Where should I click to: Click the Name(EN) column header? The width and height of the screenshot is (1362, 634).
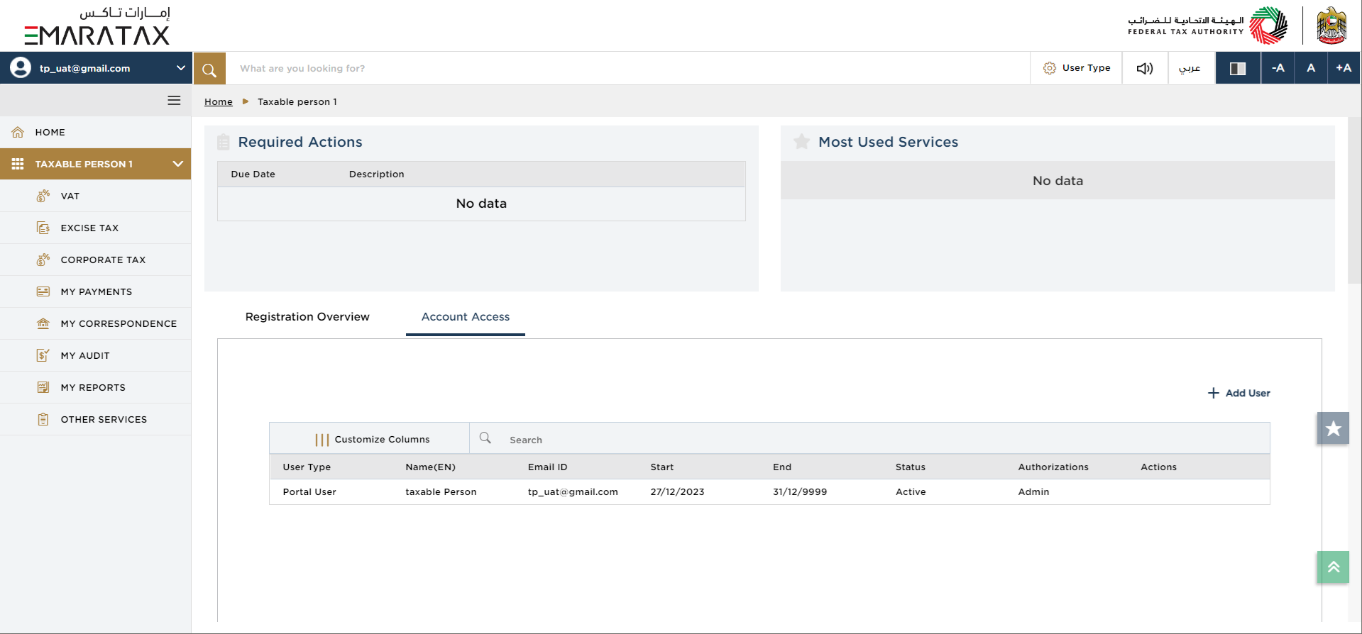pos(430,467)
